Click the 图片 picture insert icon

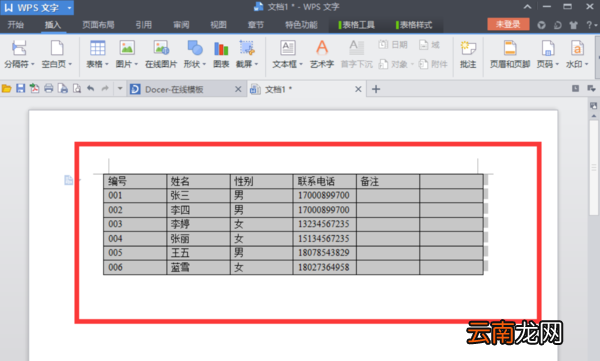click(x=127, y=48)
